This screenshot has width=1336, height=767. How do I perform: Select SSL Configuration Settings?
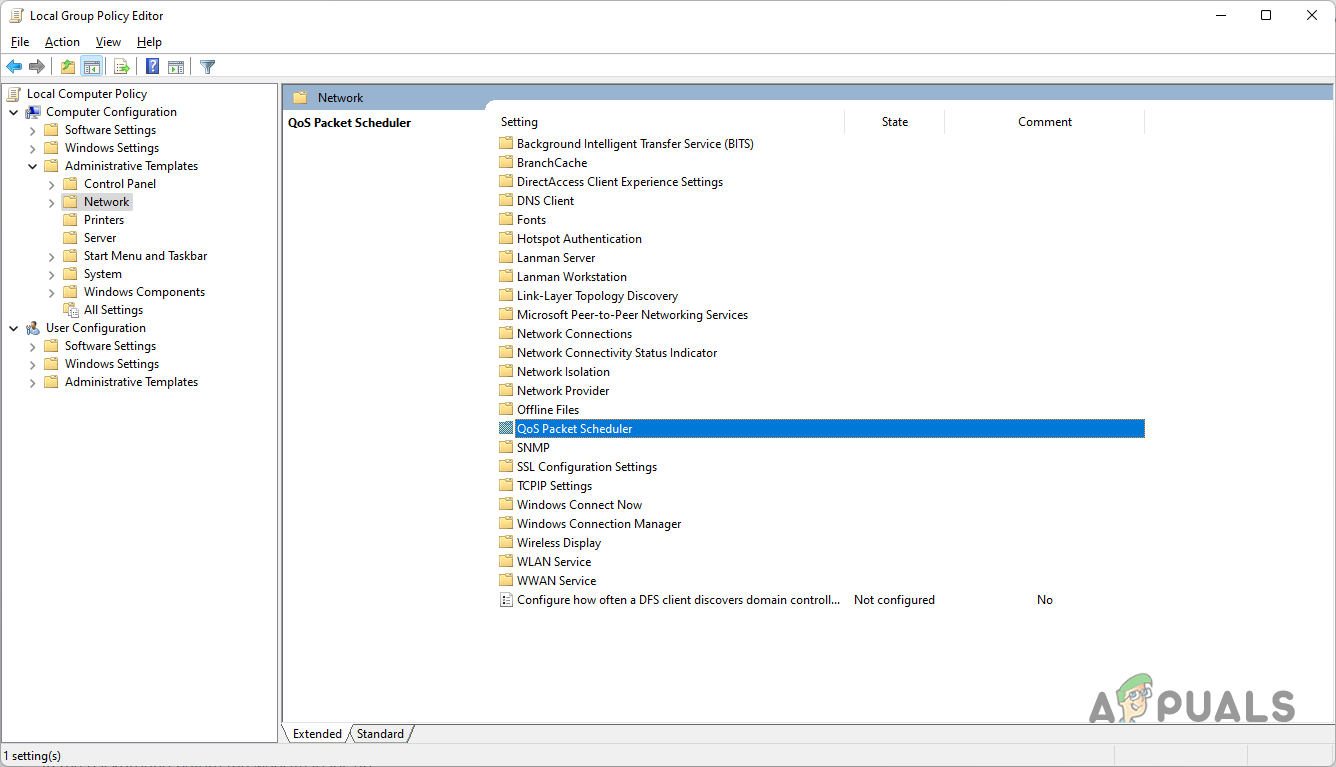587,467
